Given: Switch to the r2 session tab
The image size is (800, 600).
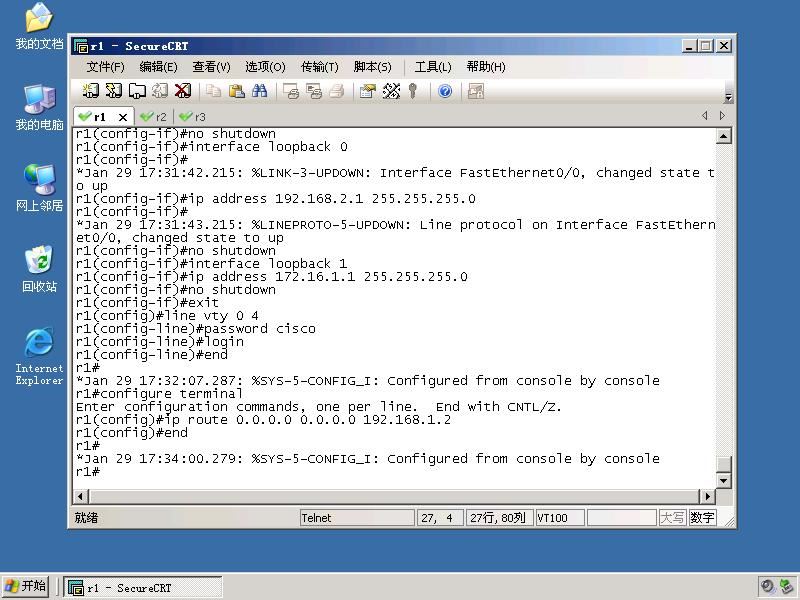Looking at the screenshot, I should 154,117.
